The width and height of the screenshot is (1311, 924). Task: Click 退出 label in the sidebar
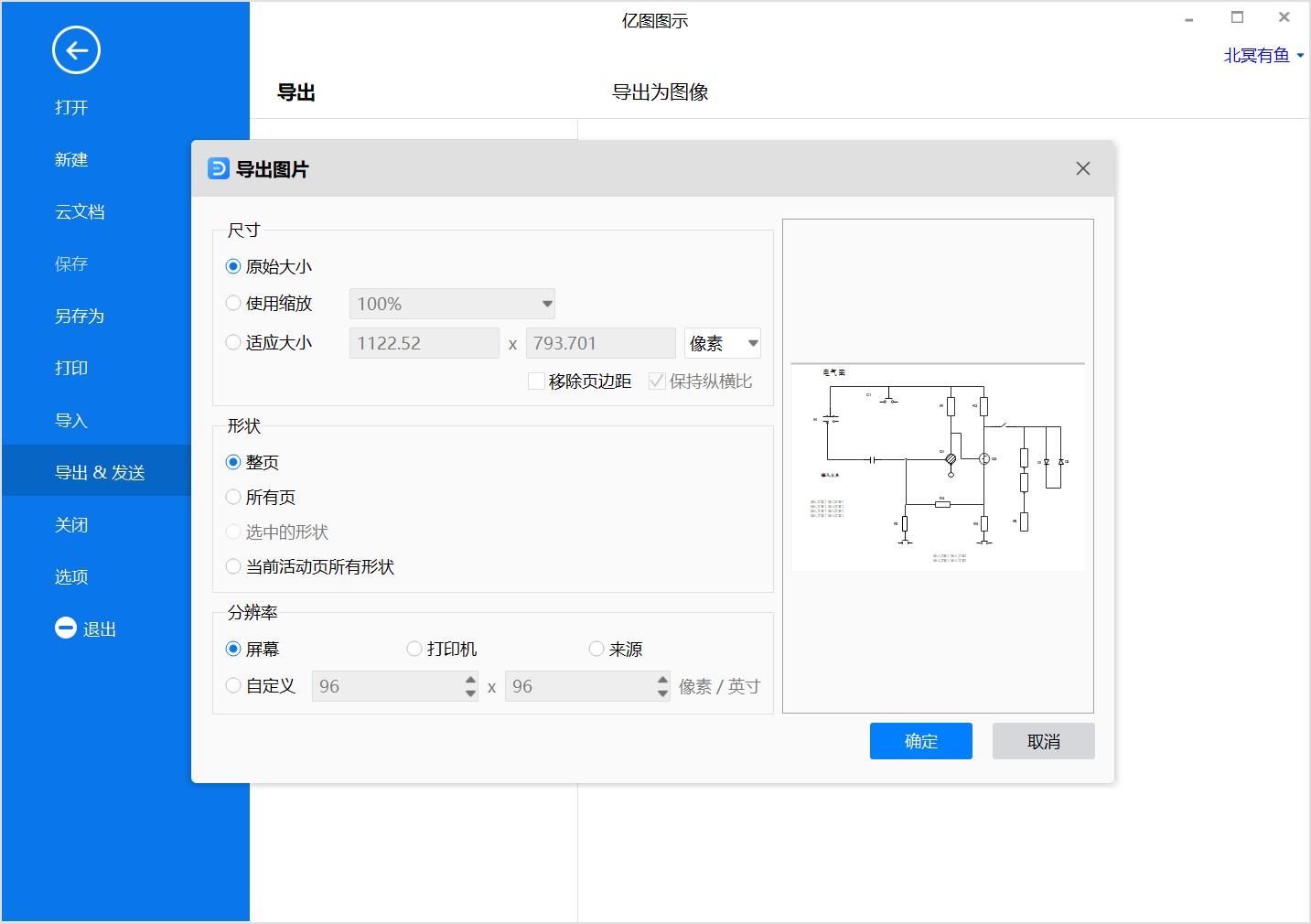click(100, 629)
